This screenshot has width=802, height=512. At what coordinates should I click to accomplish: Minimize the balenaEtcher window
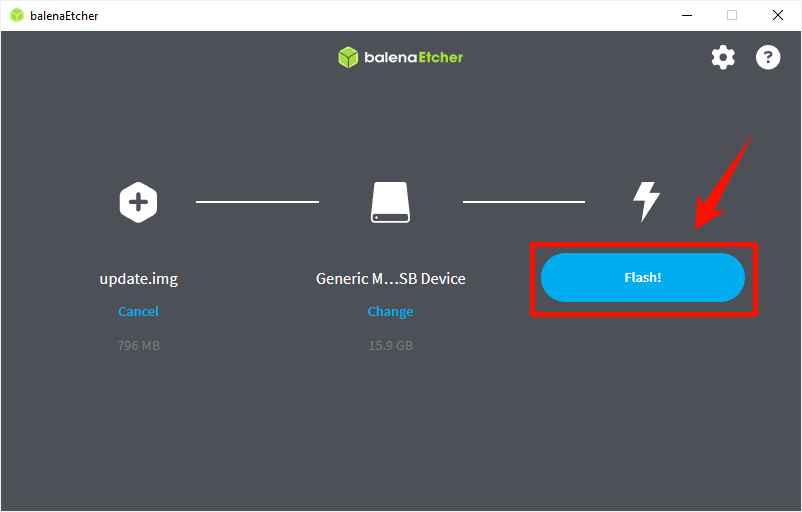[686, 15]
